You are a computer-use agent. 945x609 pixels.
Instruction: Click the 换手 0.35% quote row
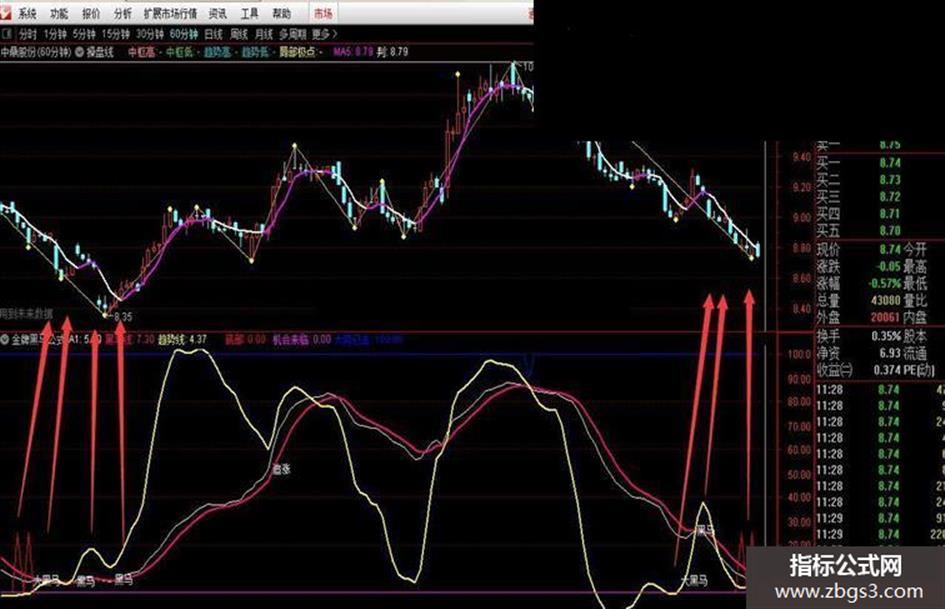click(x=859, y=336)
